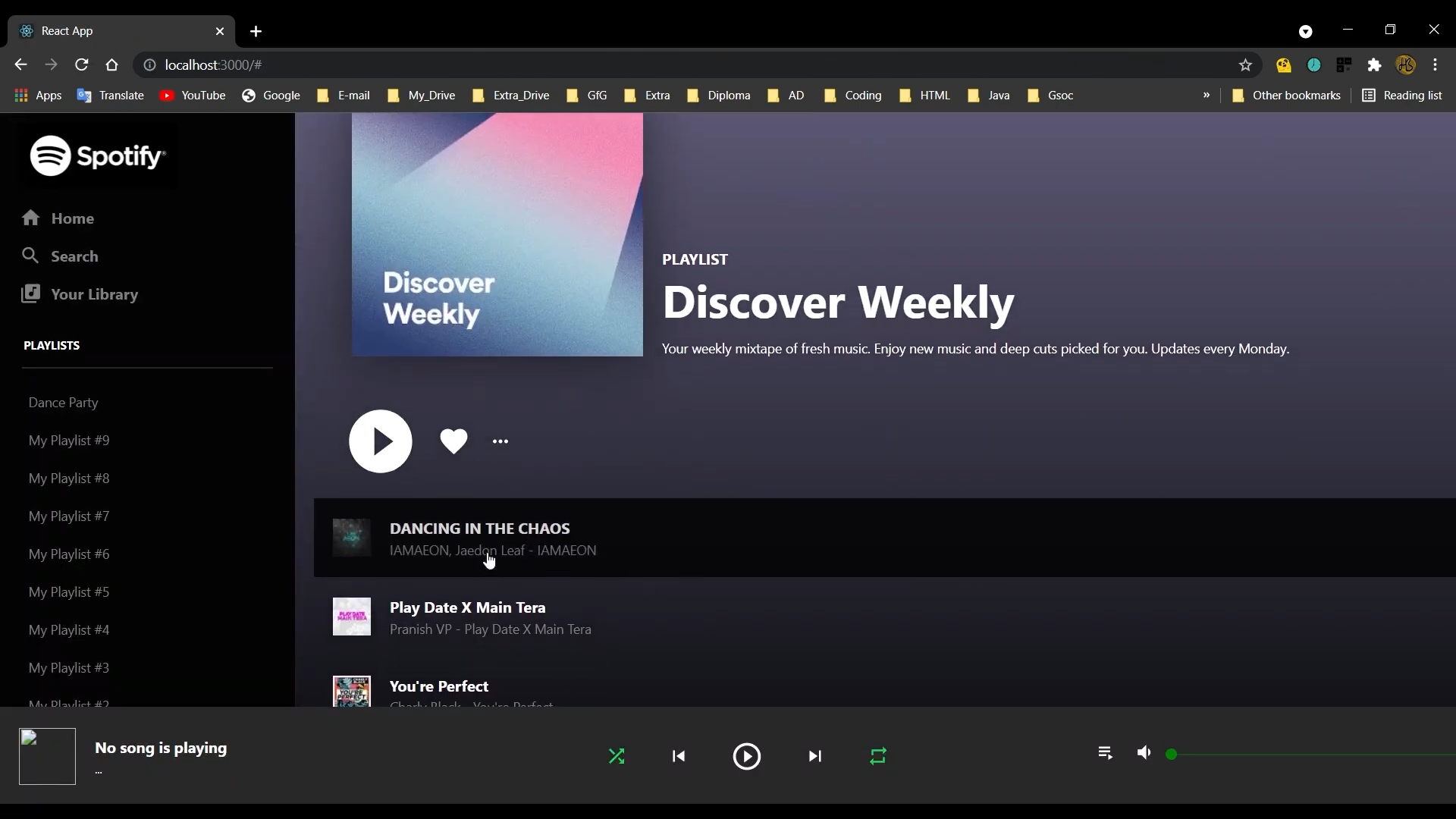Screen dimensions: 1456x819
Task: Open the Dance Party playlist
Action: click(x=64, y=403)
